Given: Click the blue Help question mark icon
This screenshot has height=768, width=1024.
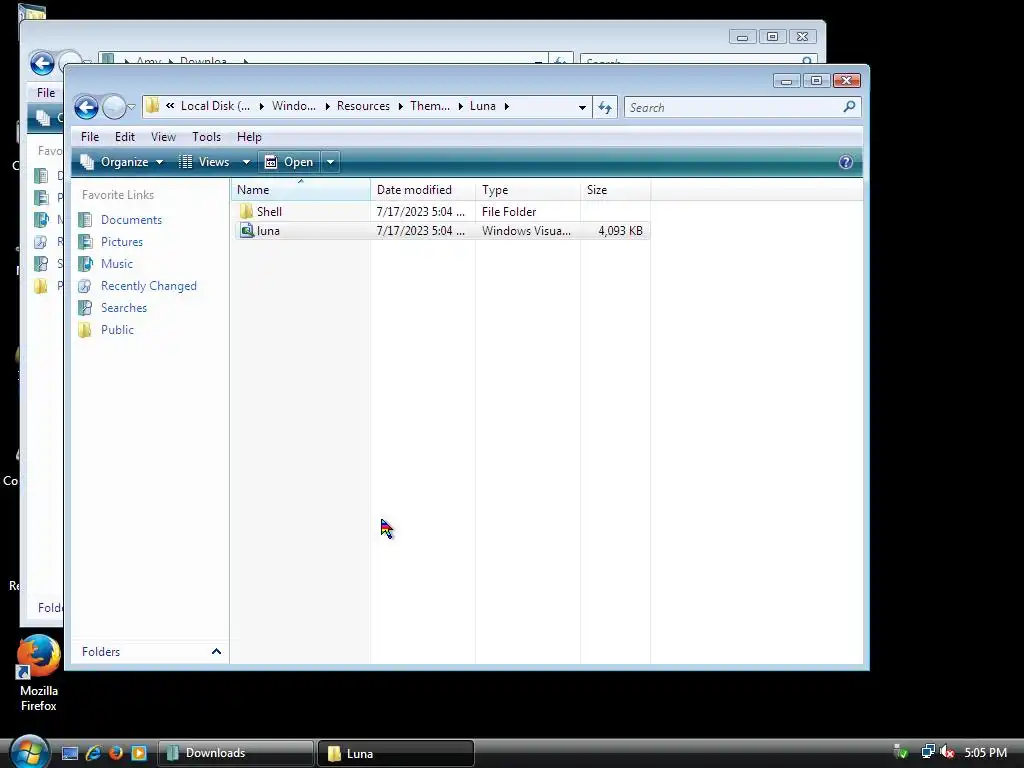Looking at the screenshot, I should click(x=846, y=162).
